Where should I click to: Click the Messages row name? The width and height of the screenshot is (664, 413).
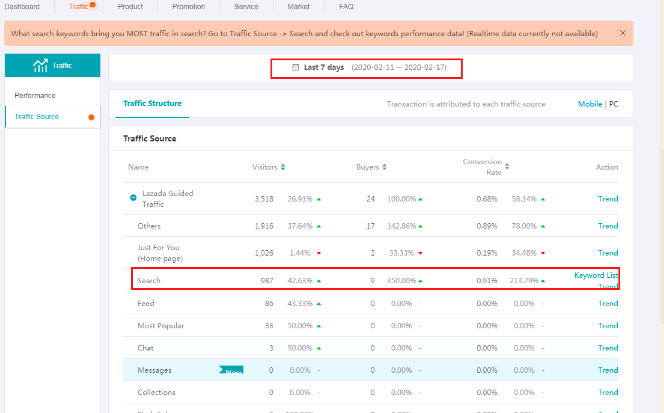click(155, 370)
